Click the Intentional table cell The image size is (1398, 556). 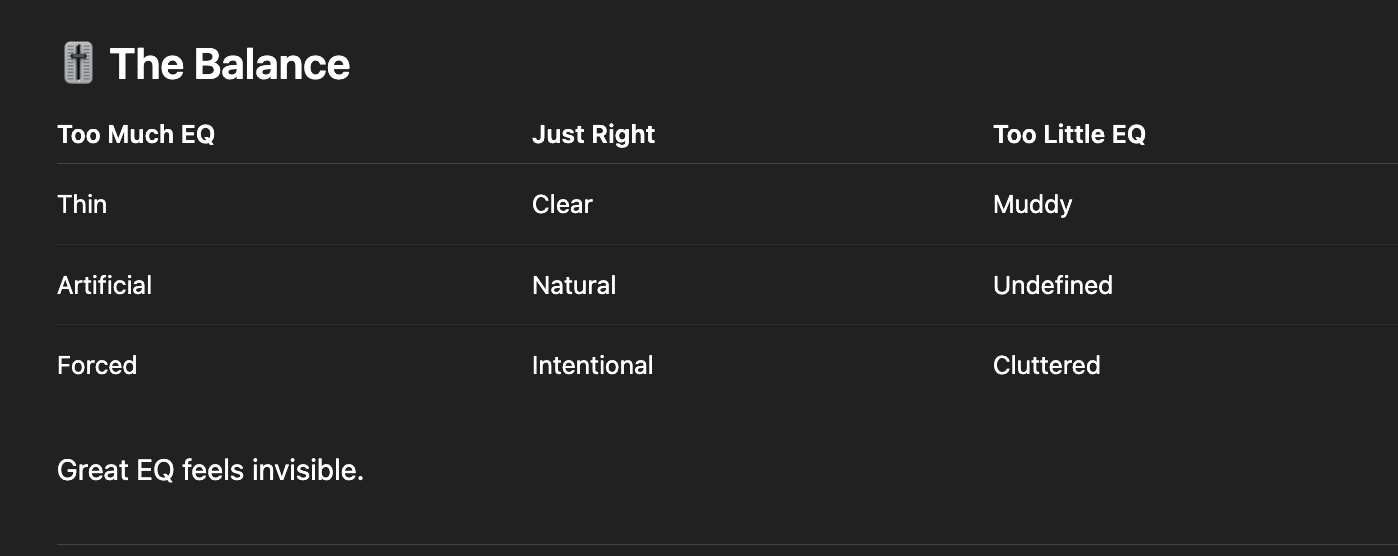coord(592,365)
